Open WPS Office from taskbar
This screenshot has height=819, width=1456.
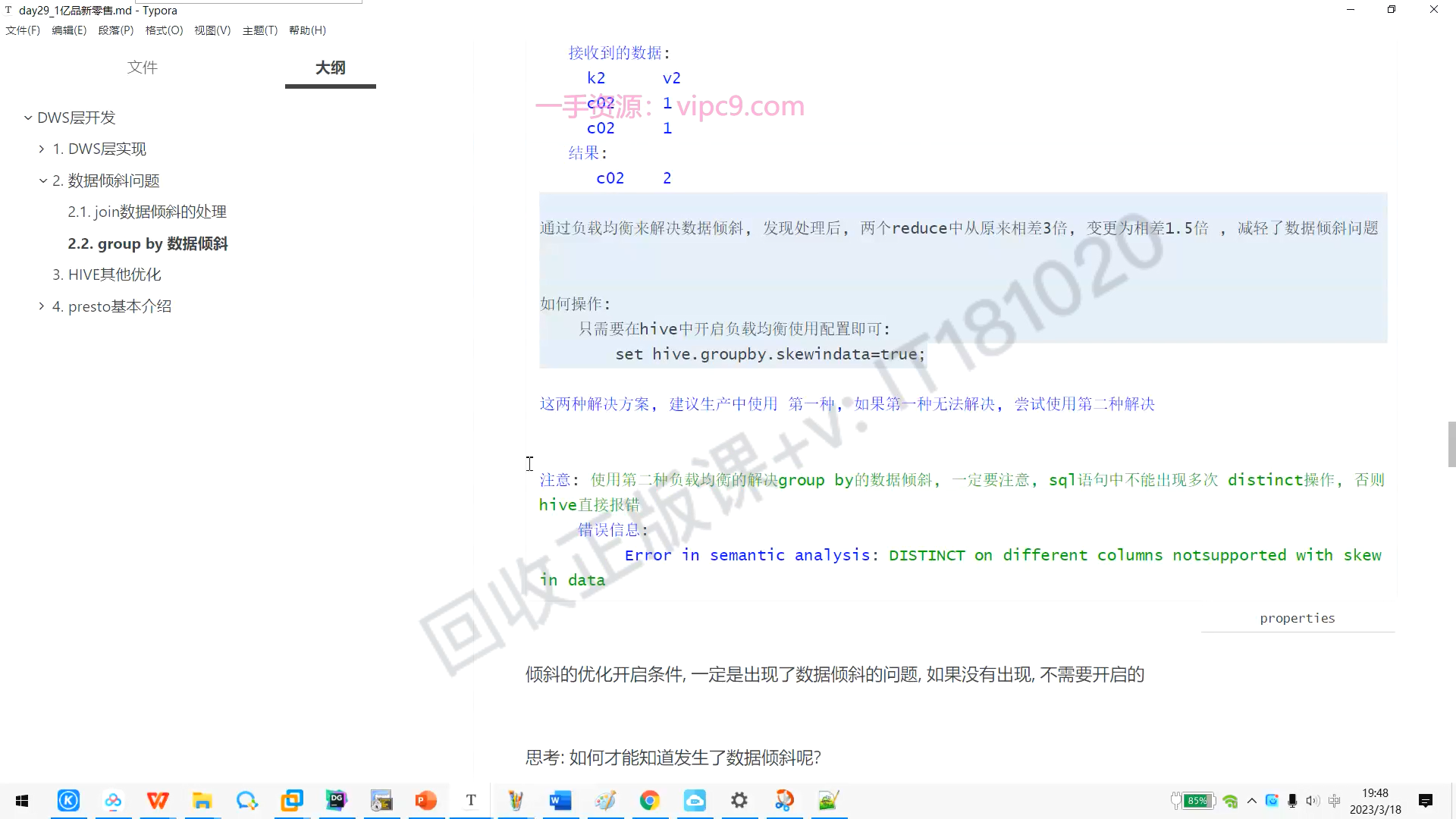tap(158, 801)
